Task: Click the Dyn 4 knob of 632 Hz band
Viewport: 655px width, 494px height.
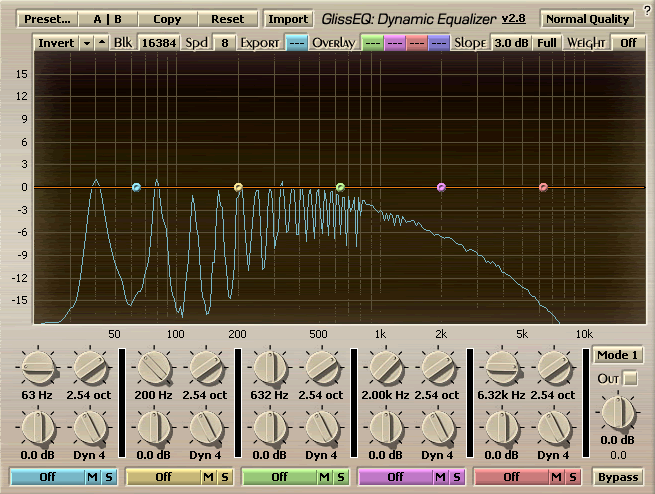Action: pos(322,428)
